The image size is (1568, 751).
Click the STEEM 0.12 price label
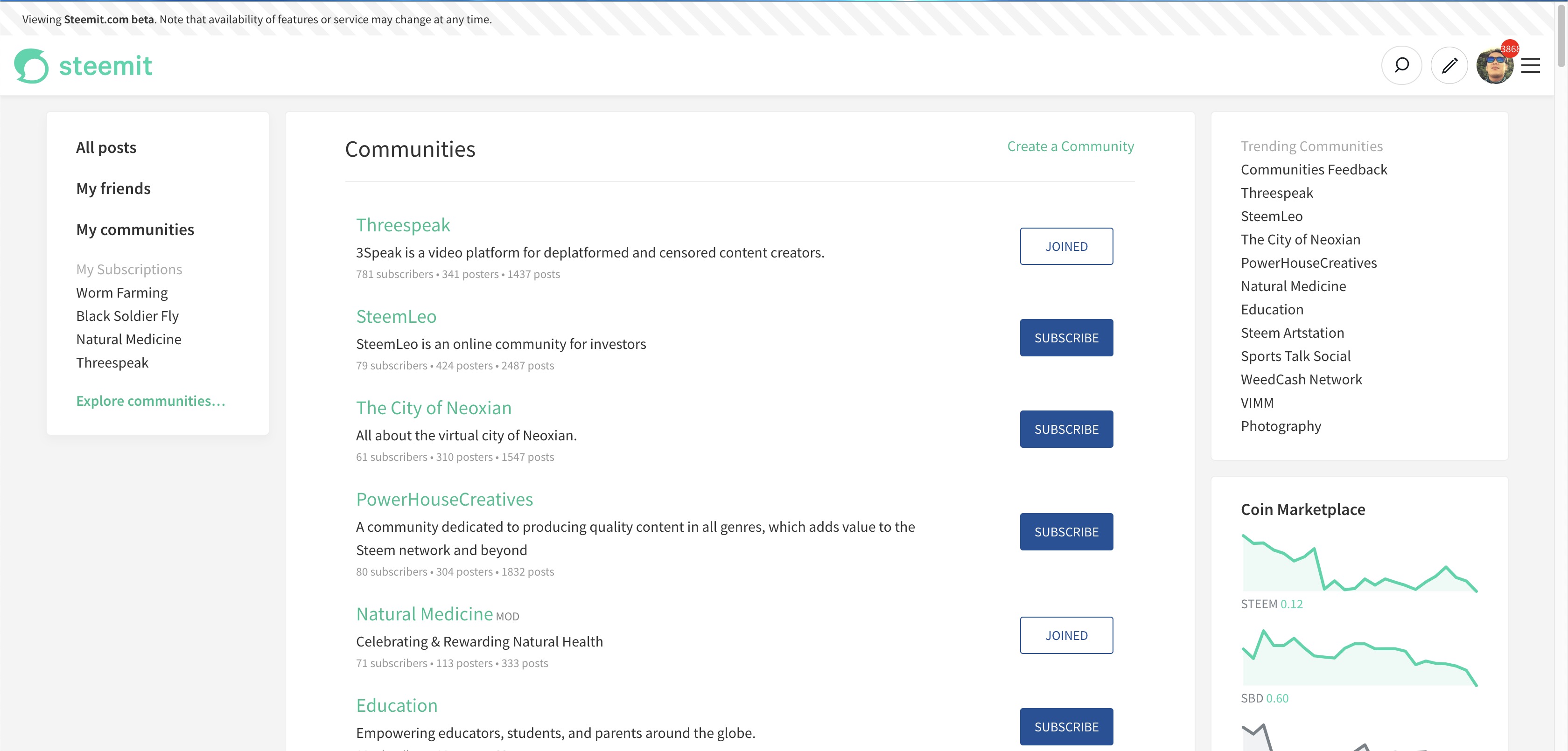point(1272,604)
